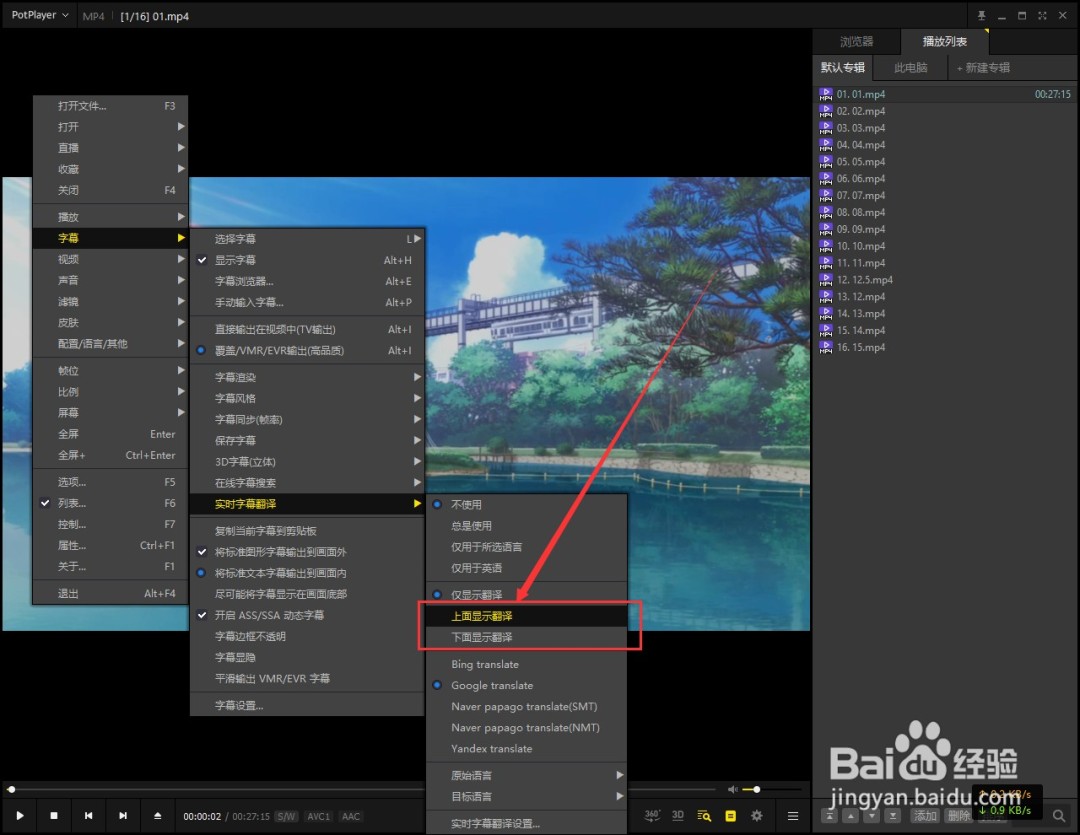Screen dimensions: 1080x835
Task: Switch to the 浏览器 tab
Action: 857,41
